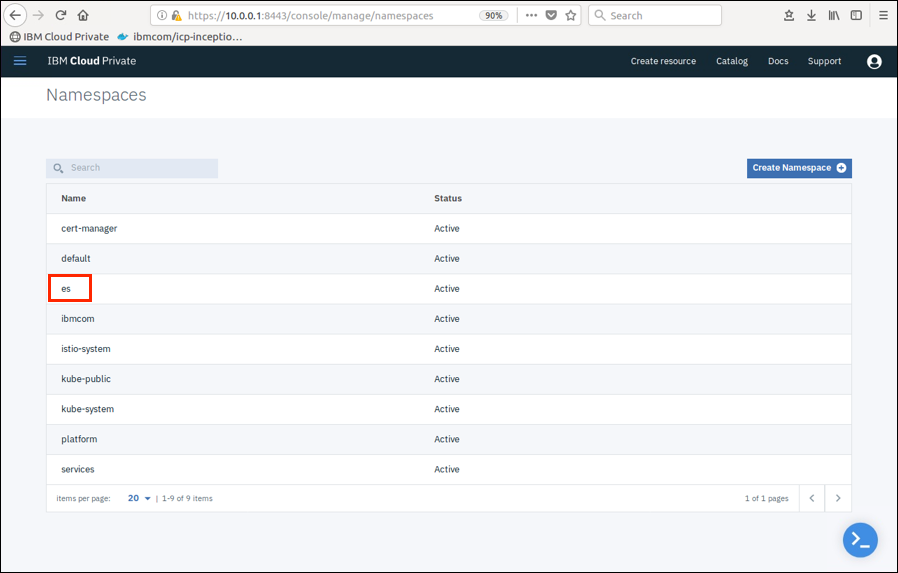Select the default namespace
Viewport: 898px width, 573px height.
76,259
